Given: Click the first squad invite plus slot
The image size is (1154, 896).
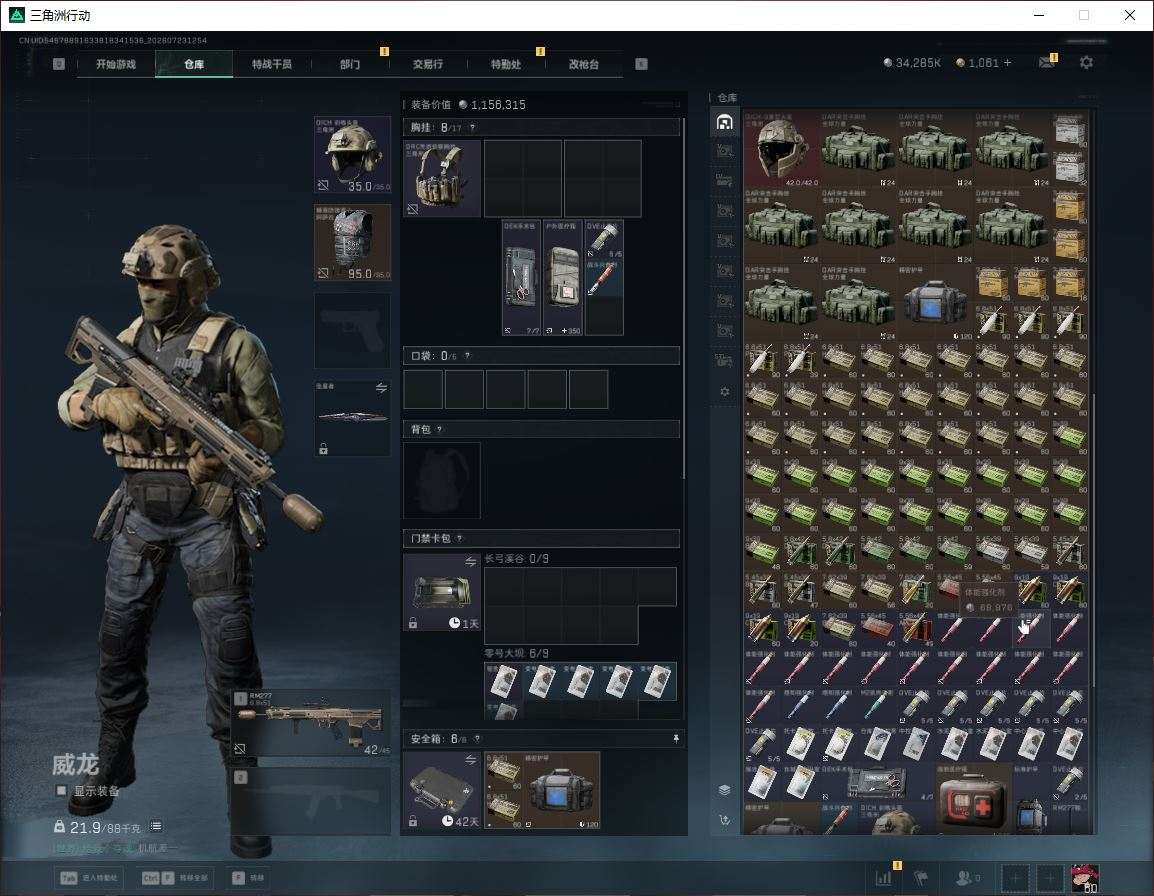Looking at the screenshot, I should (x=1016, y=878).
